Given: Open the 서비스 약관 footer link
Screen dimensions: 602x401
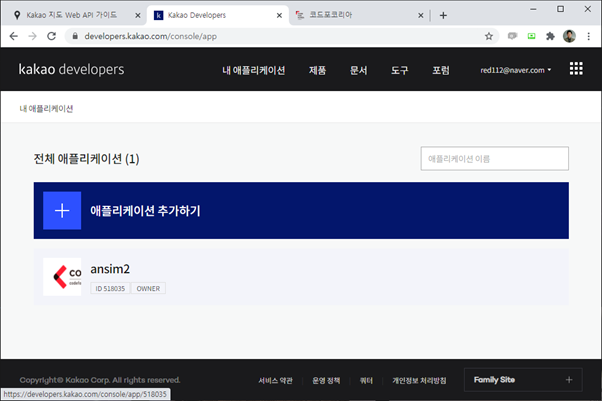Looking at the screenshot, I should [275, 380].
